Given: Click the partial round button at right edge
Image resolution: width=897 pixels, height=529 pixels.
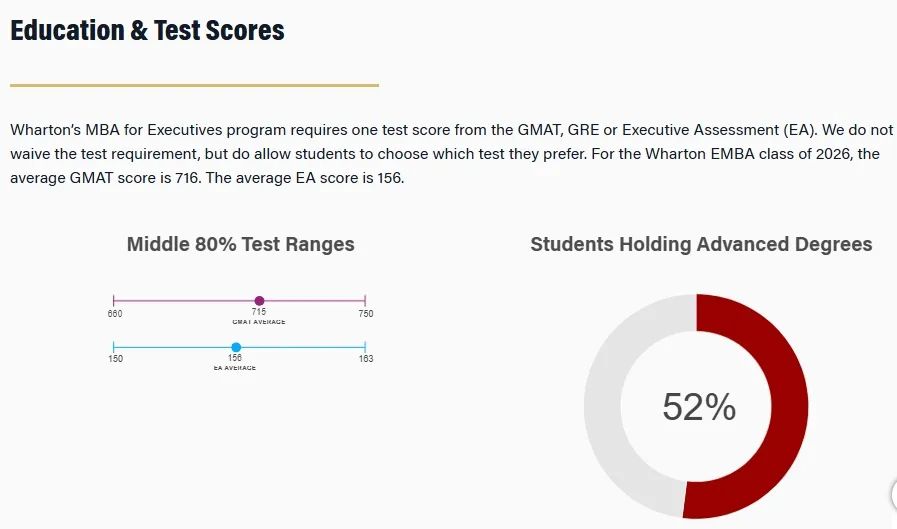Looking at the screenshot, I should pos(894,495).
